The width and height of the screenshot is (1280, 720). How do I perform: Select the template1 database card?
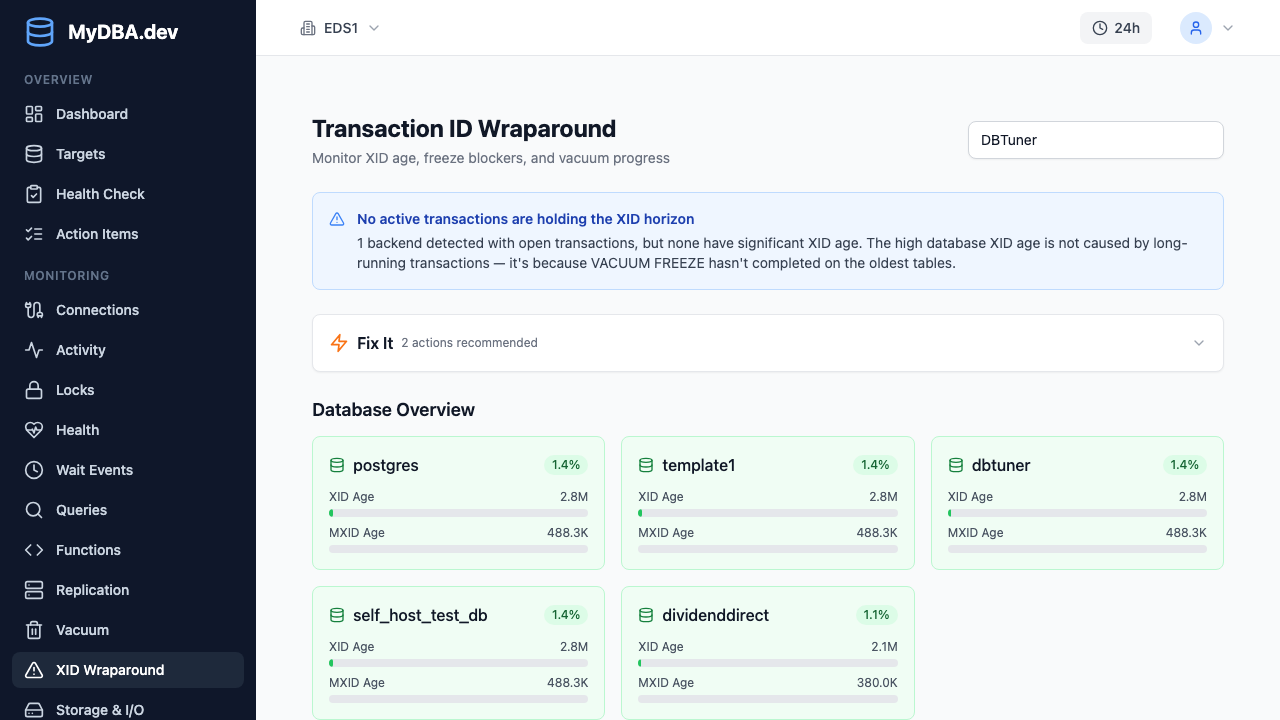pyautogui.click(x=768, y=503)
